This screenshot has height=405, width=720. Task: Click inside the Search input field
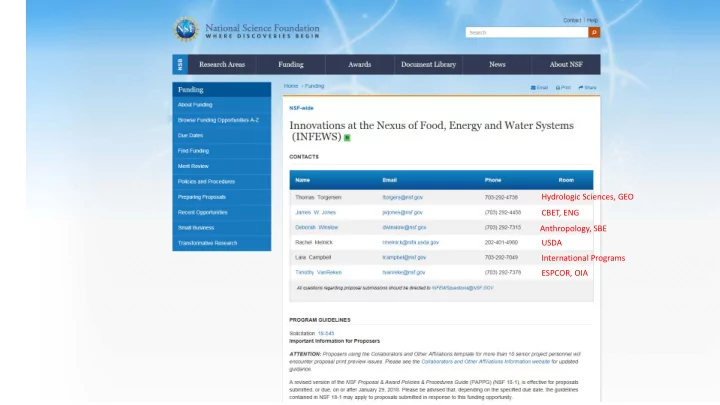click(527, 32)
